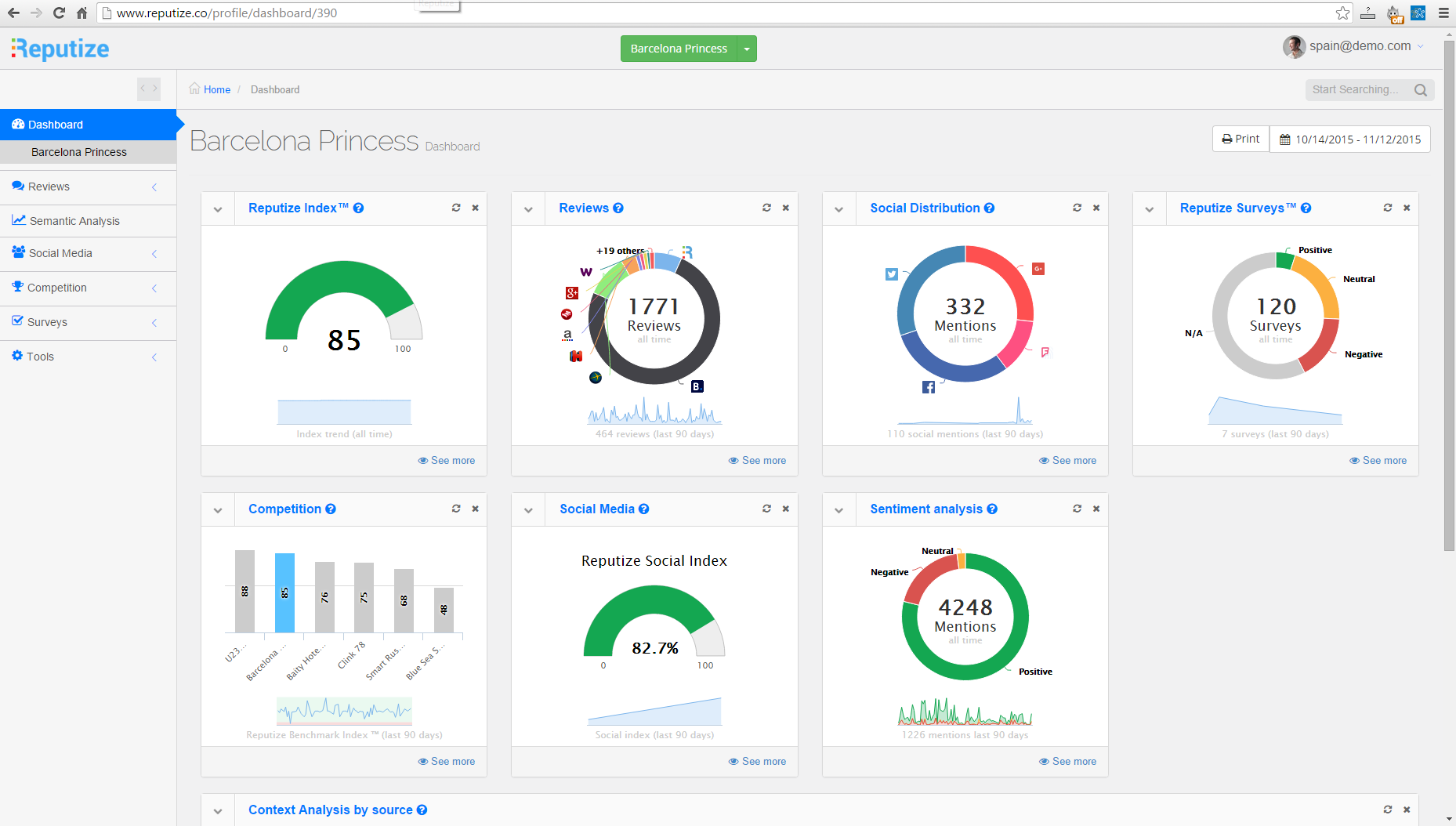
Task: Expand the Social Media sidebar menu
Action: [x=60, y=253]
